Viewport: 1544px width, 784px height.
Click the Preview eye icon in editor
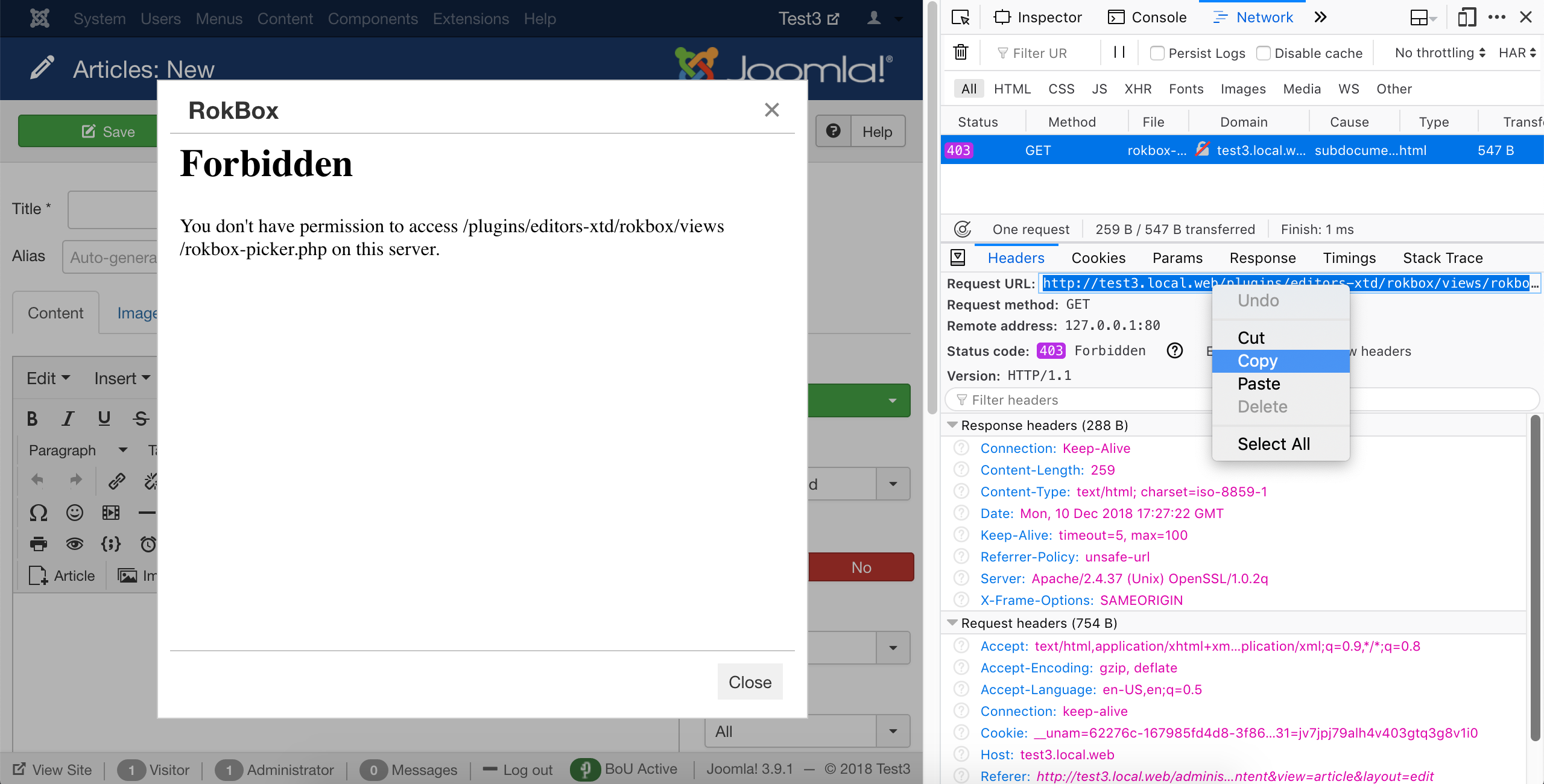tap(75, 544)
